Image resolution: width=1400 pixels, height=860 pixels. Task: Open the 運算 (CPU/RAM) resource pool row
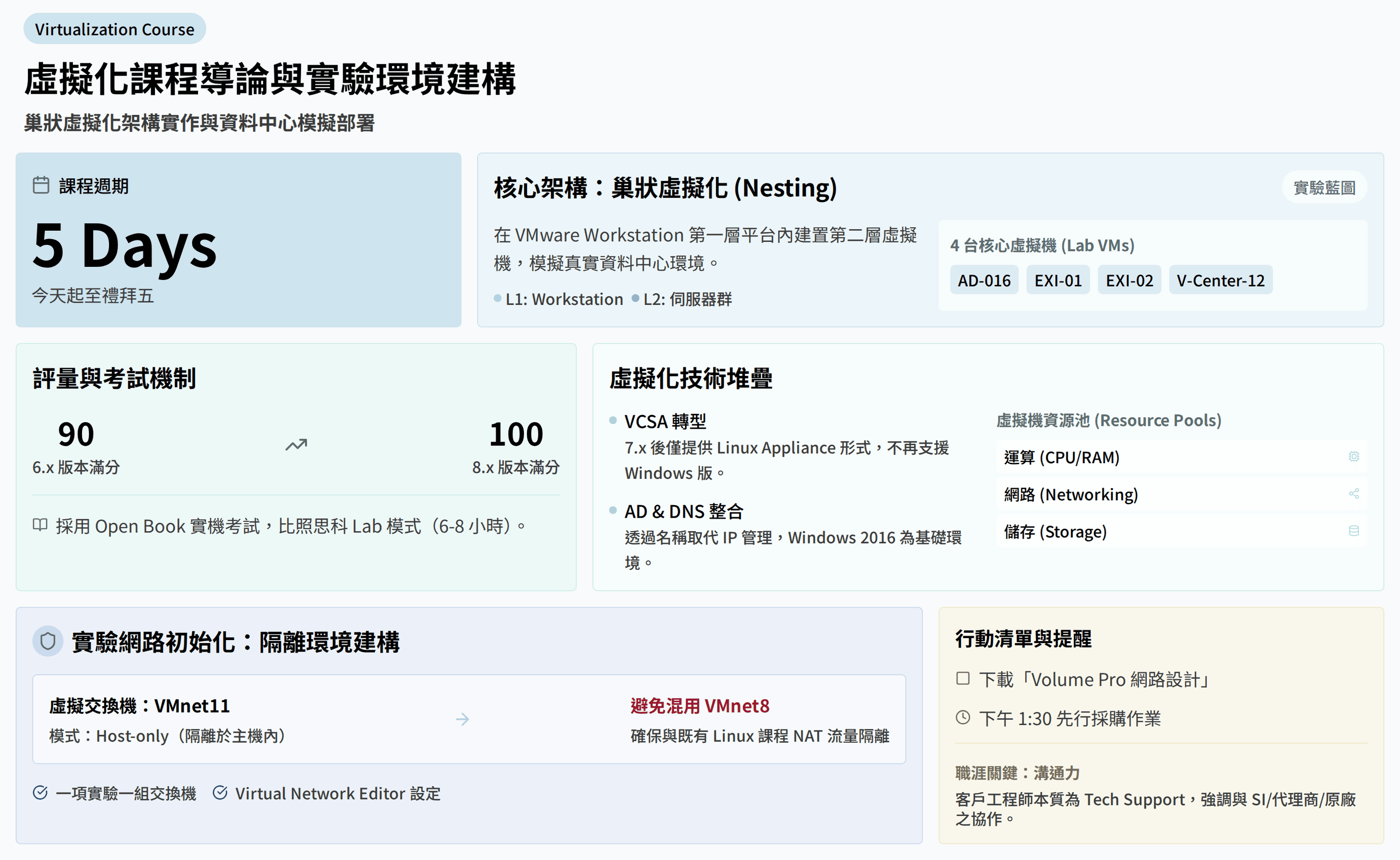[1172, 457]
